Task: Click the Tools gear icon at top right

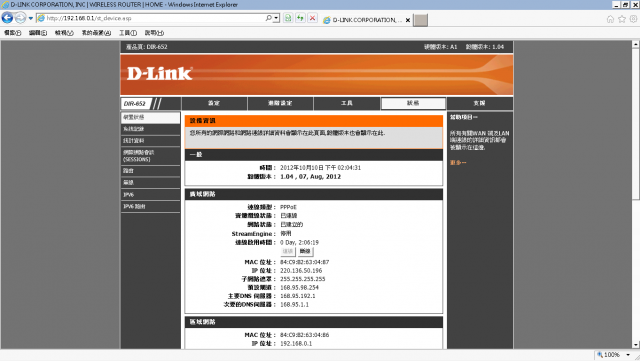Action: coord(633,19)
